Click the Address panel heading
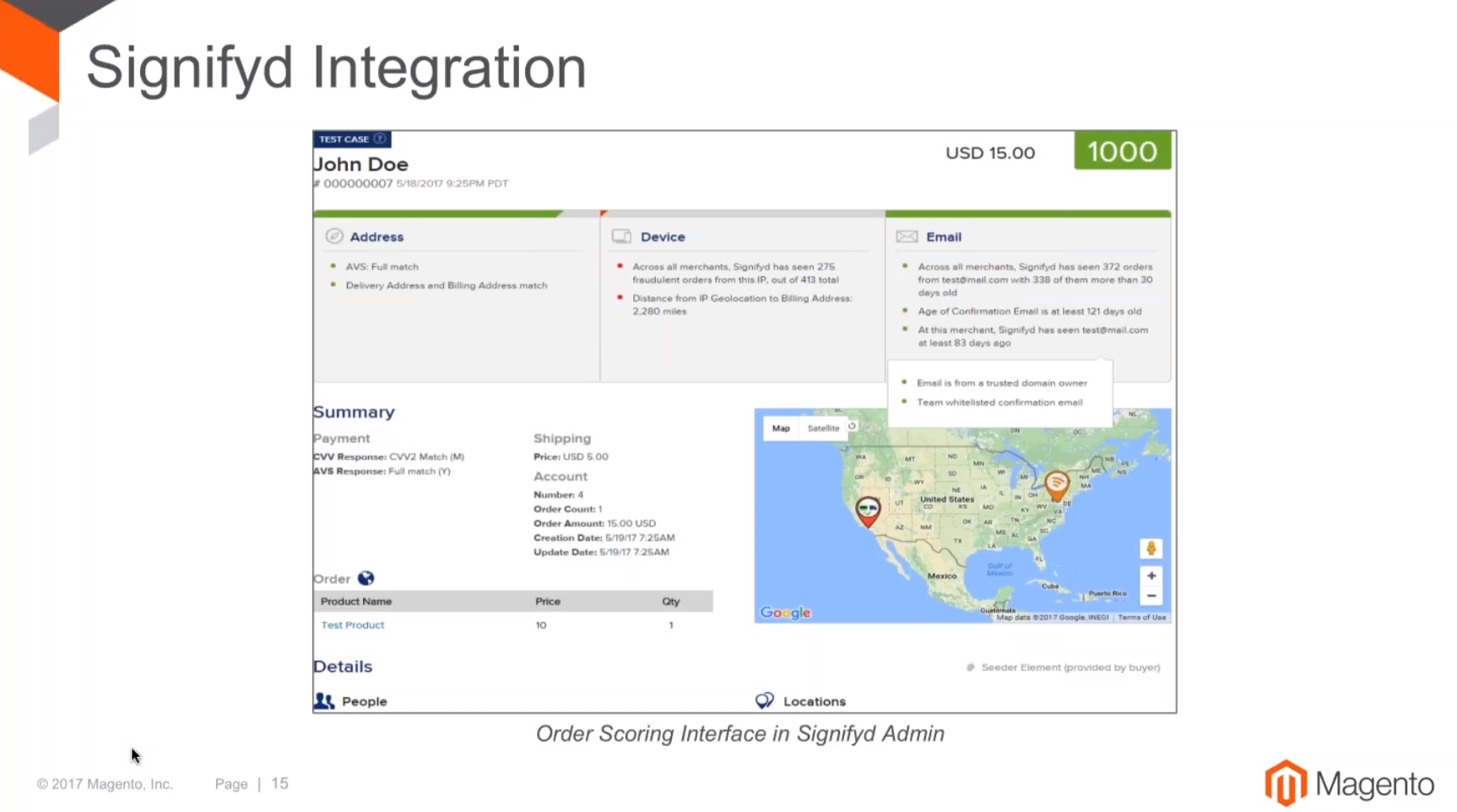The height and width of the screenshot is (812, 1457). pos(376,237)
